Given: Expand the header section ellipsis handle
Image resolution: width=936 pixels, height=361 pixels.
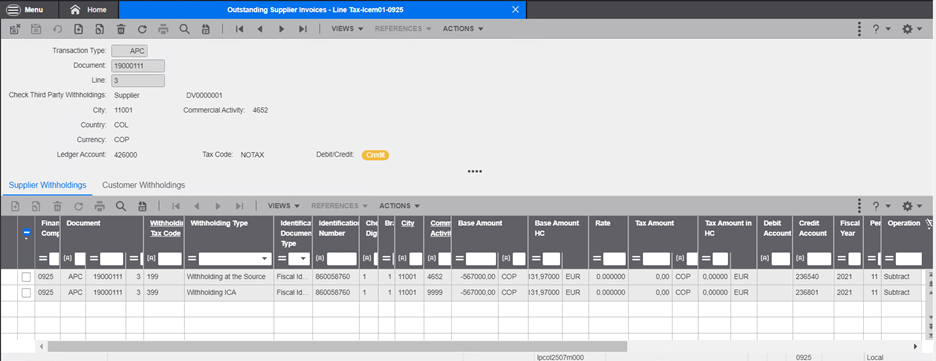Looking at the screenshot, I should [x=475, y=172].
